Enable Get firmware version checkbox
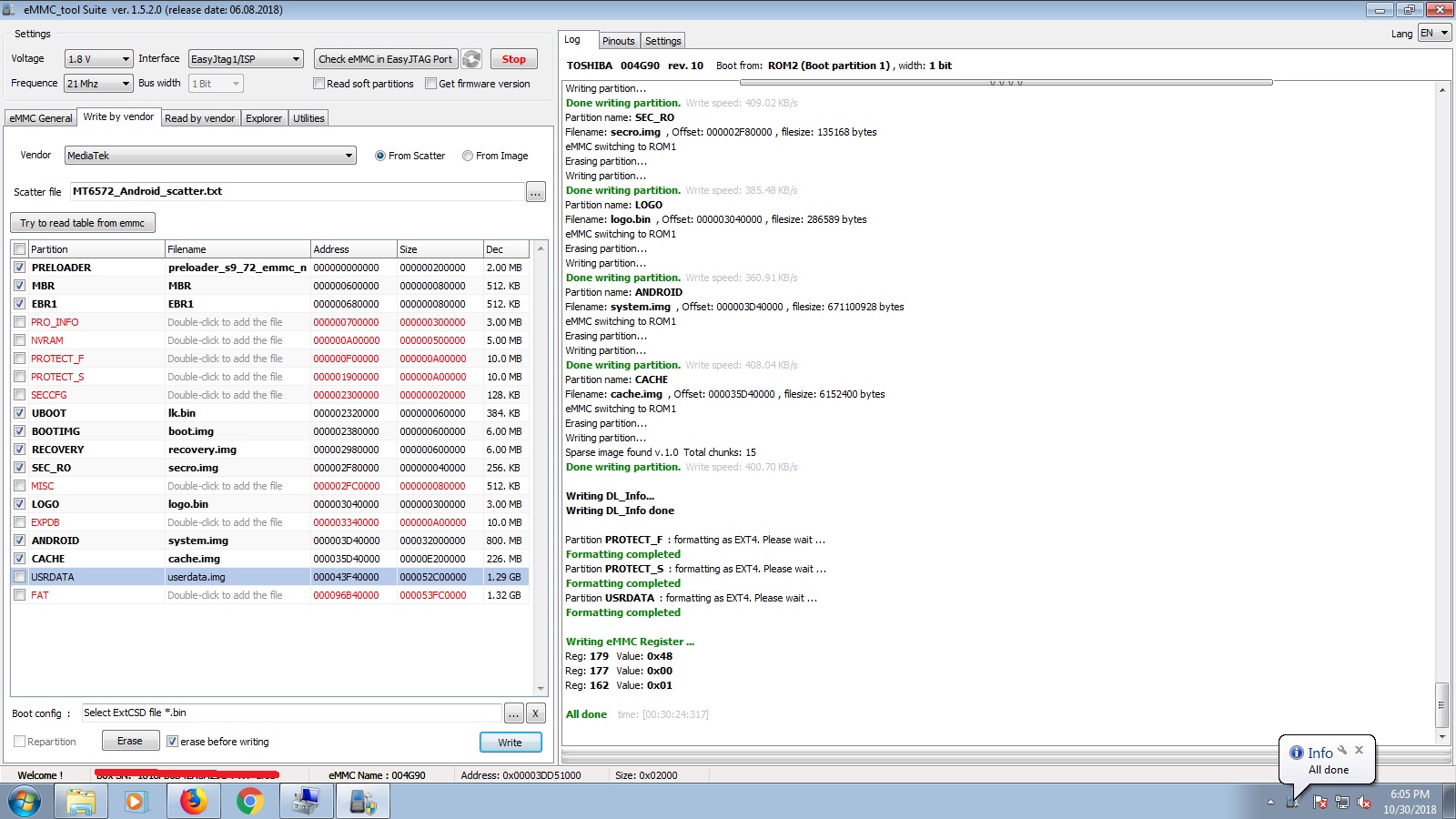The image size is (1456, 819). (431, 84)
